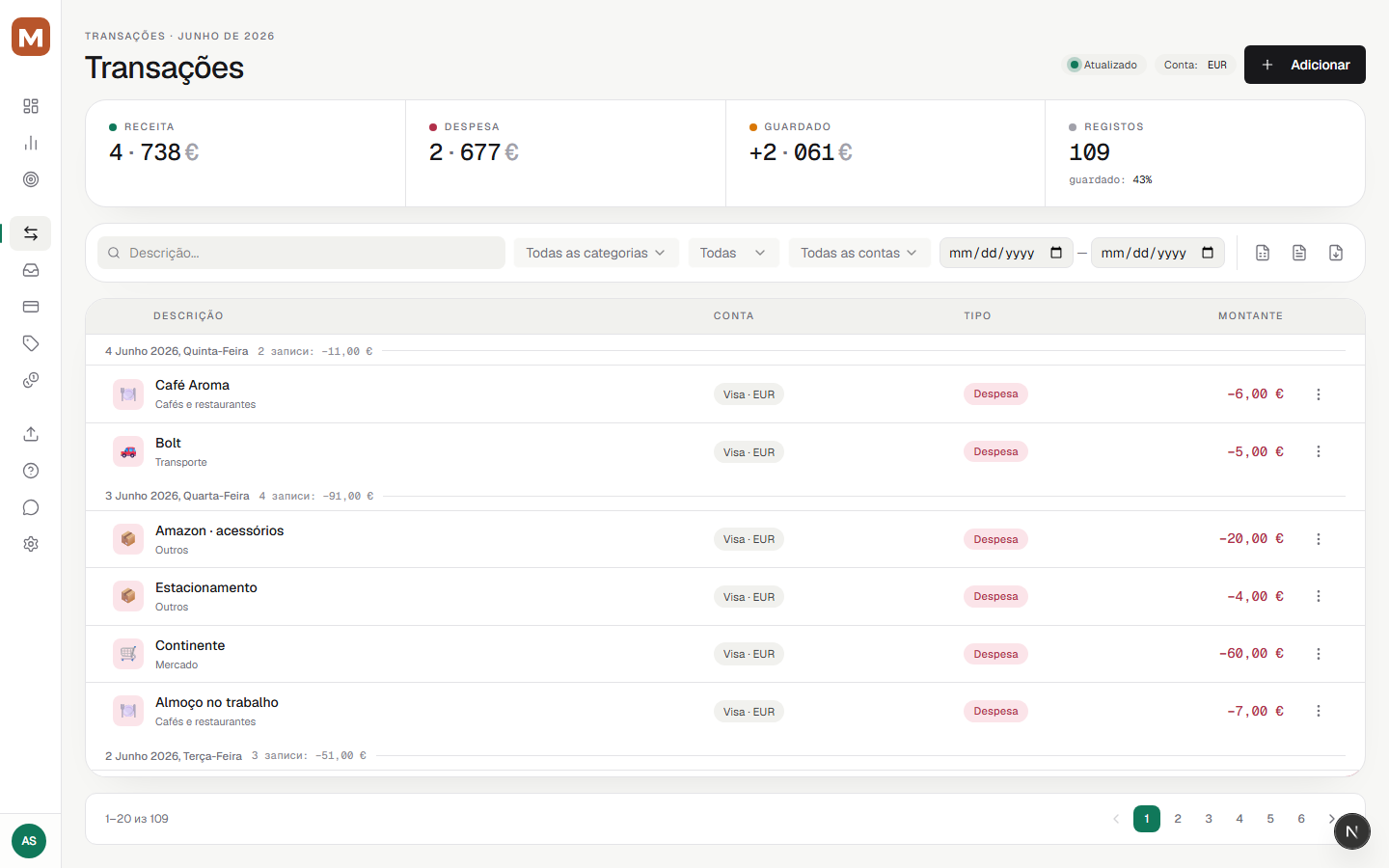Expand the Todas as contas dropdown
Screen dimensions: 1389x868
(859, 253)
